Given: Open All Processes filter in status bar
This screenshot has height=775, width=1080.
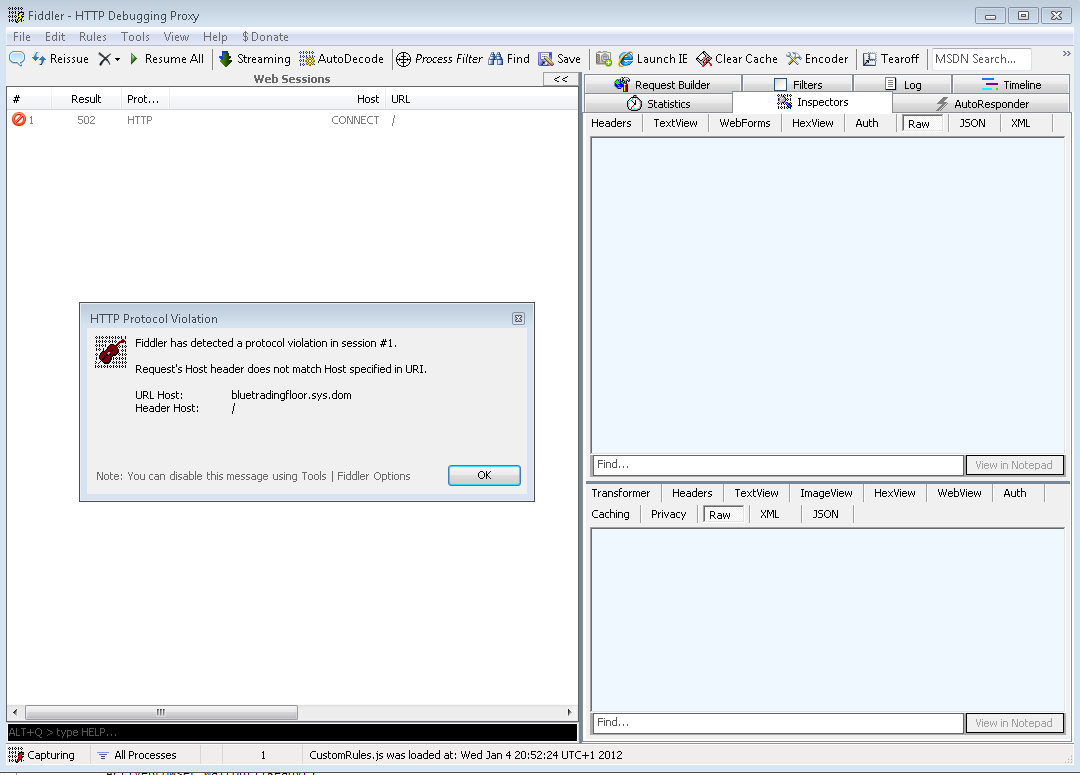Looking at the screenshot, I should tap(136, 755).
